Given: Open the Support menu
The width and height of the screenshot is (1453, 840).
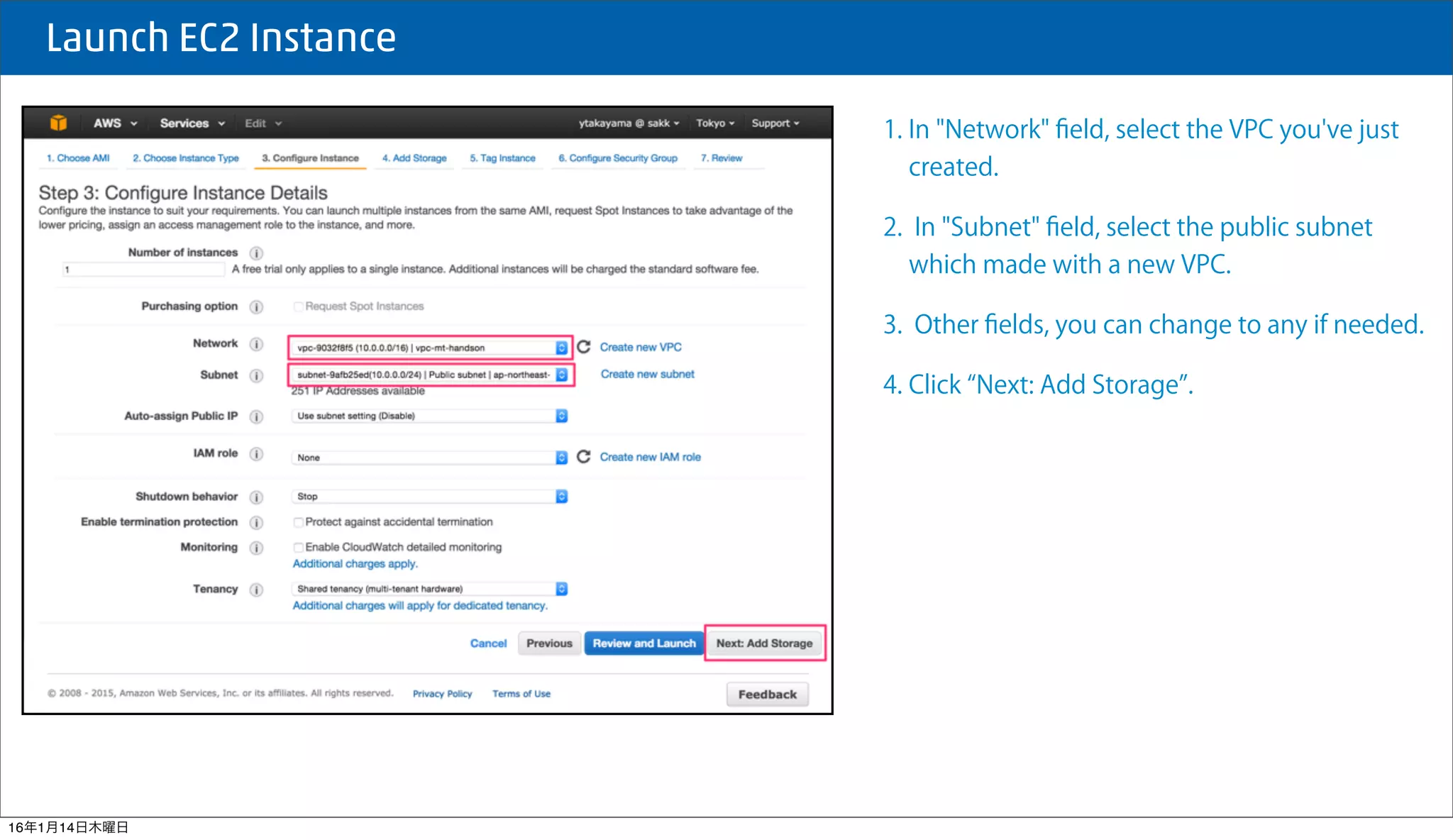Looking at the screenshot, I should 775,123.
